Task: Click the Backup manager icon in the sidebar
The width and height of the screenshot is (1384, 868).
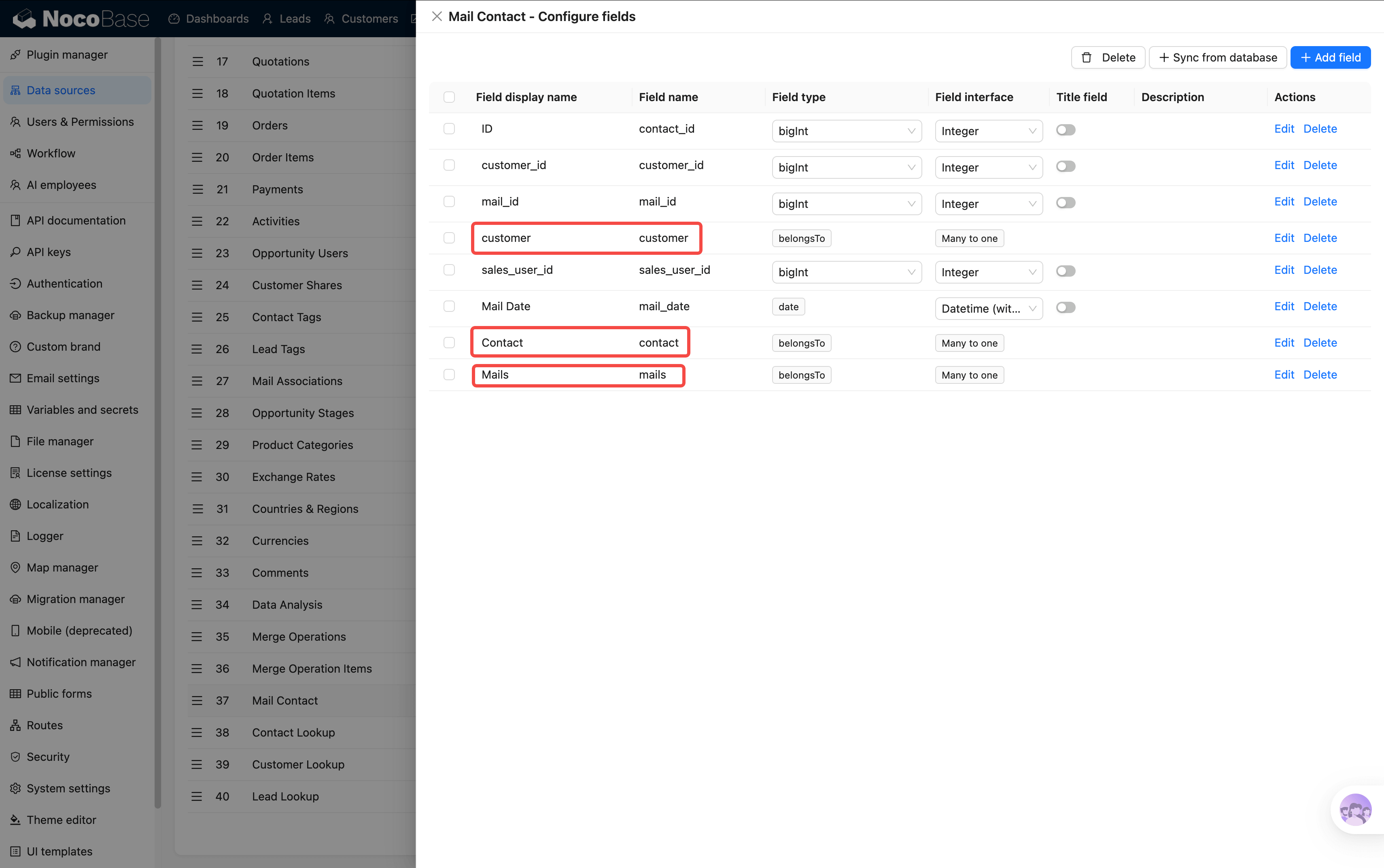Action: click(15, 315)
